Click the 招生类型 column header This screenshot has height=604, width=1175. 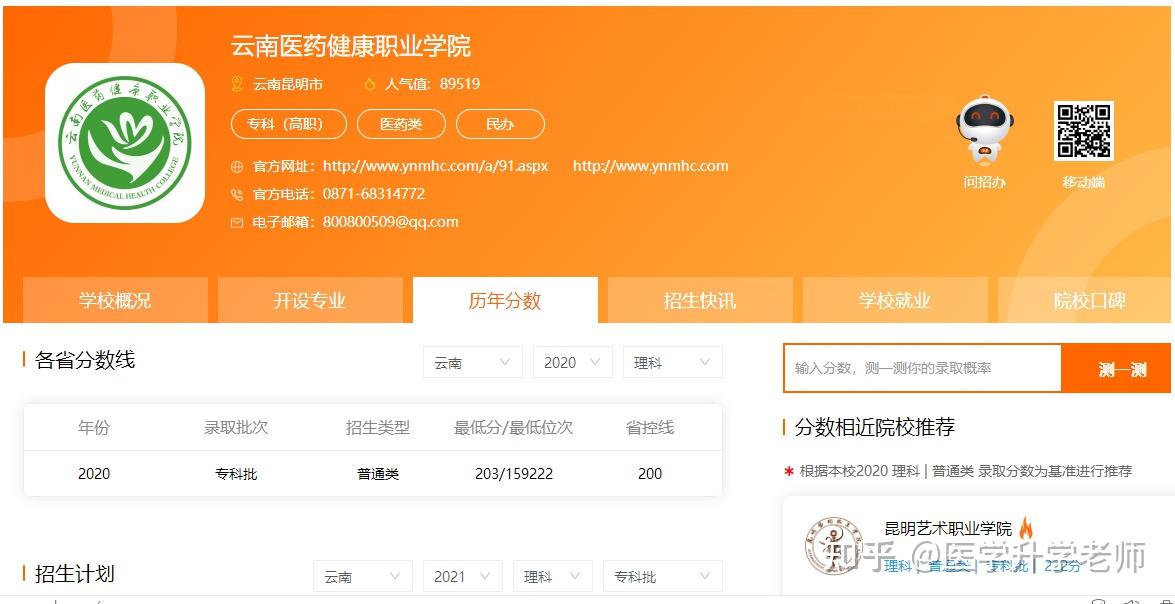378,428
